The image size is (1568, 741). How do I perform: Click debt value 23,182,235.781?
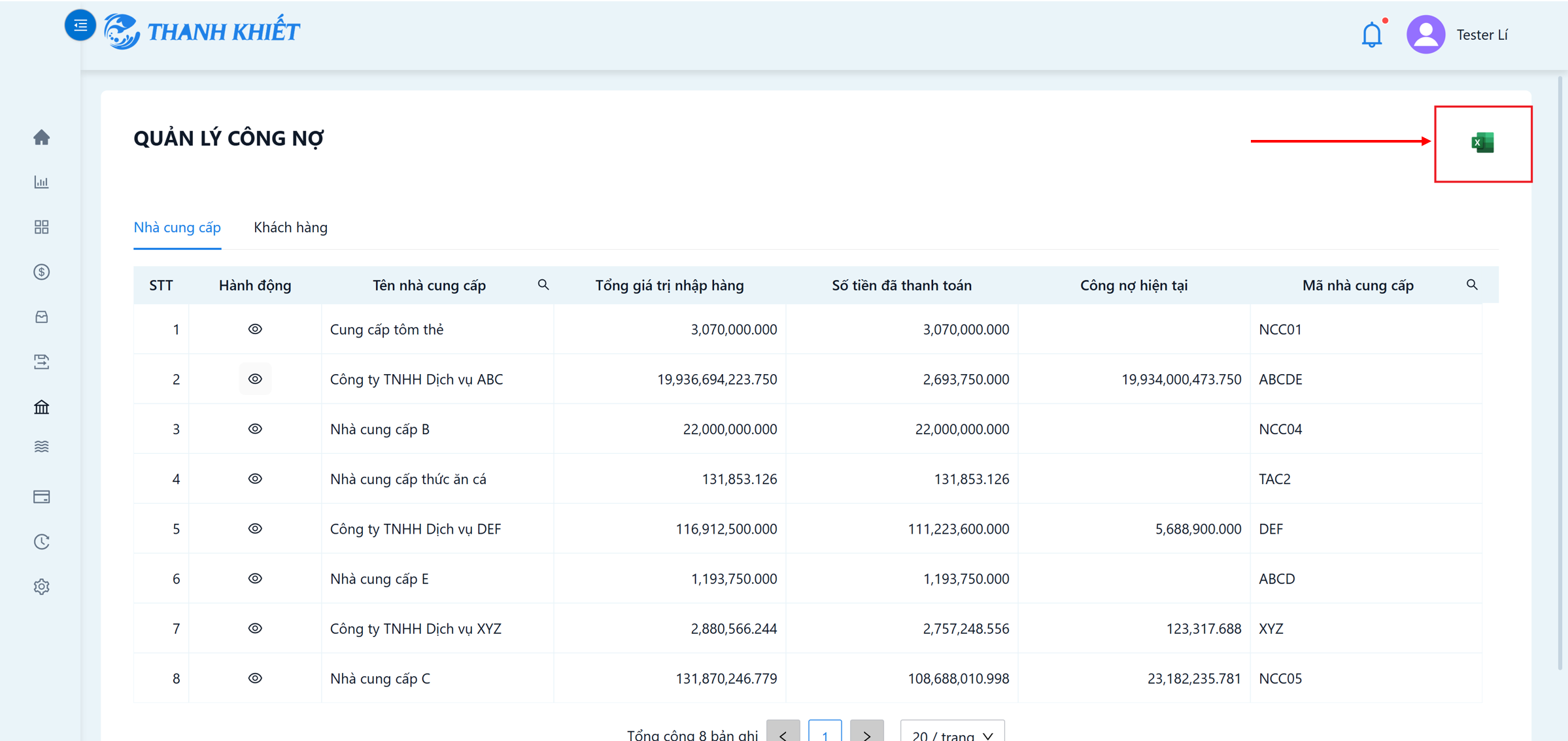[1194, 679]
